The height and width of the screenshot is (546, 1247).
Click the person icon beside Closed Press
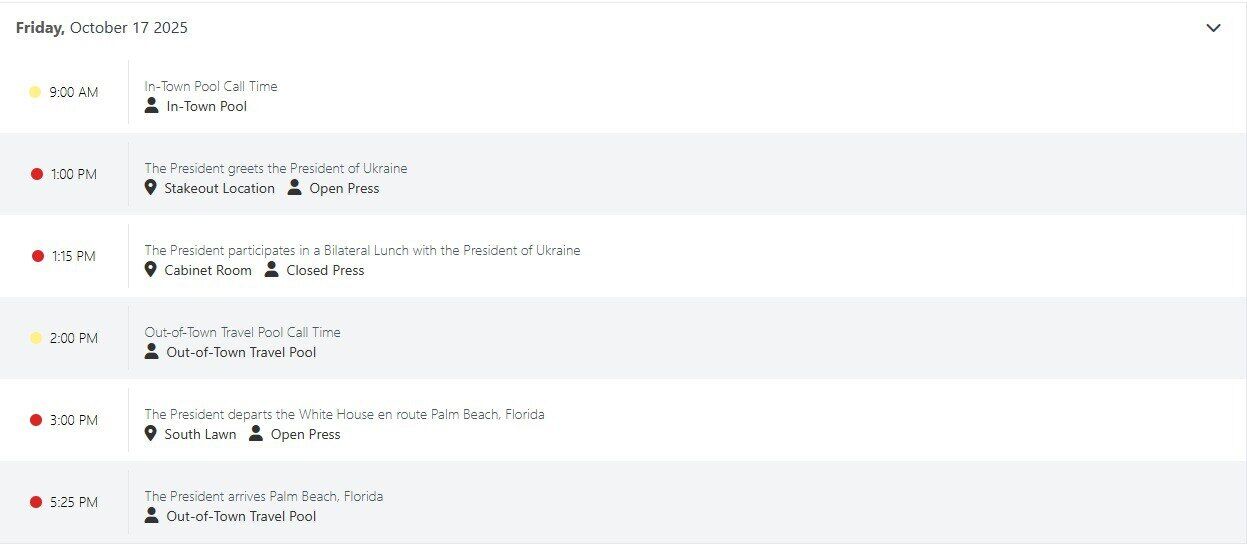pyautogui.click(x=271, y=269)
